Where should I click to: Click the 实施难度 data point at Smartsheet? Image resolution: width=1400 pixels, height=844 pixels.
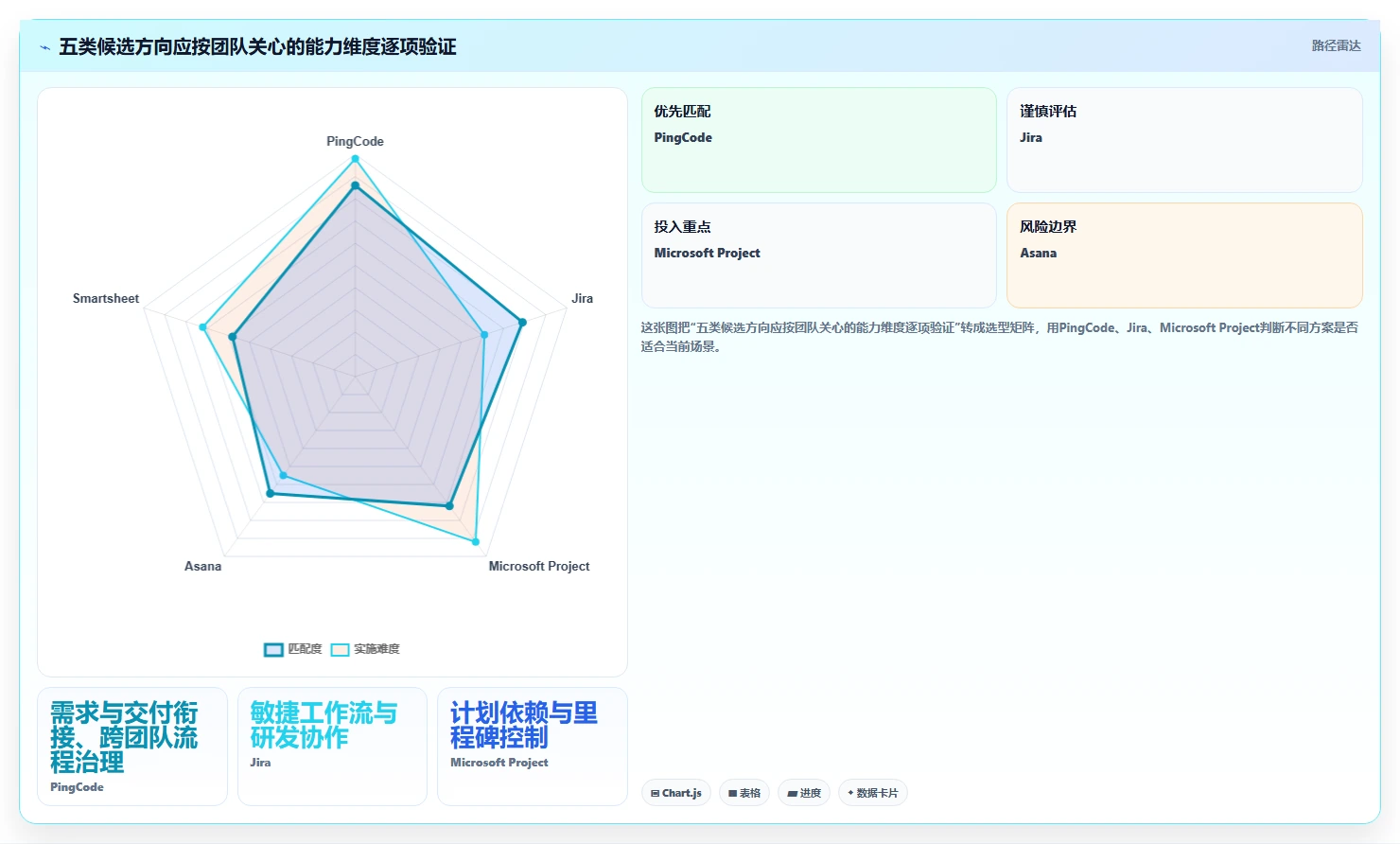[202, 327]
